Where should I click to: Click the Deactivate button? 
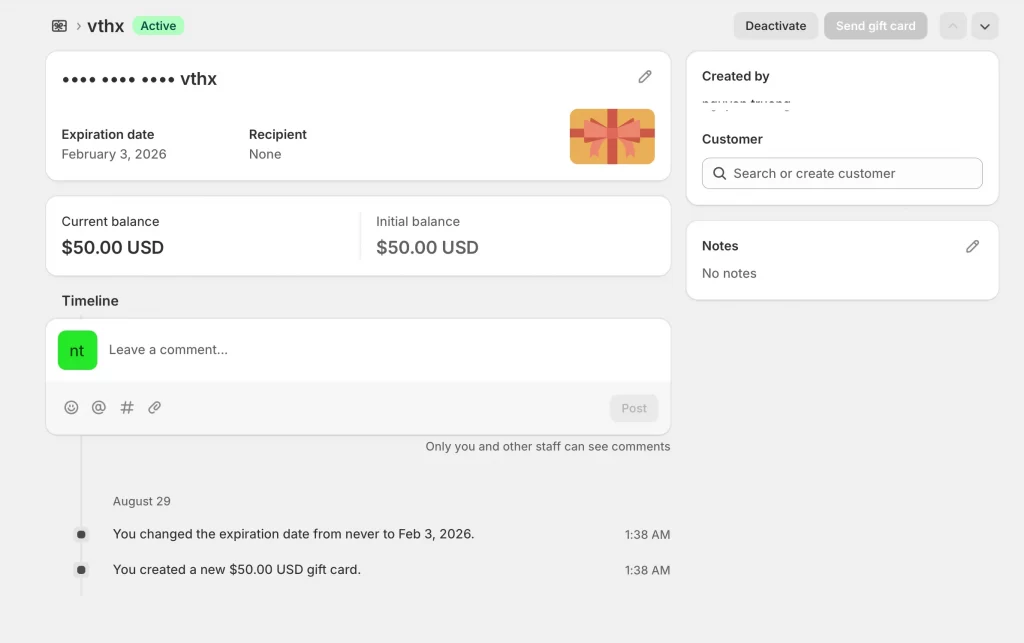pyautogui.click(x=776, y=26)
